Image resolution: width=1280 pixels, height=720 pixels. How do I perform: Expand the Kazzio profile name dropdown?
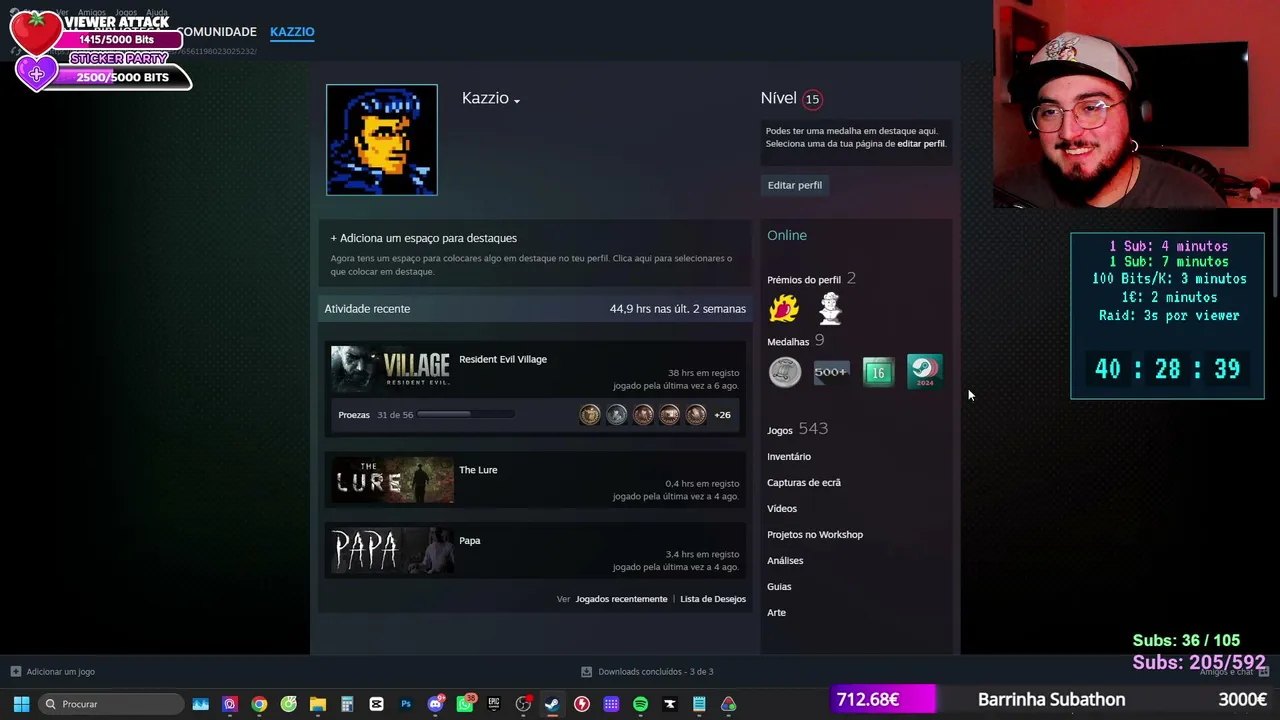(516, 100)
